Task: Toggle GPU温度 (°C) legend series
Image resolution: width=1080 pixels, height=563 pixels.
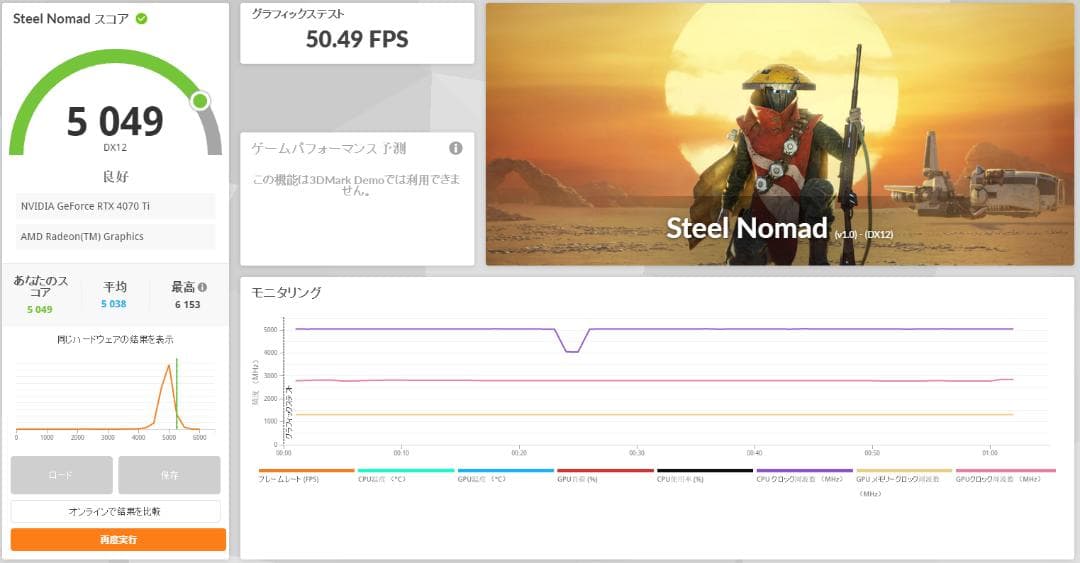Action: click(x=482, y=479)
